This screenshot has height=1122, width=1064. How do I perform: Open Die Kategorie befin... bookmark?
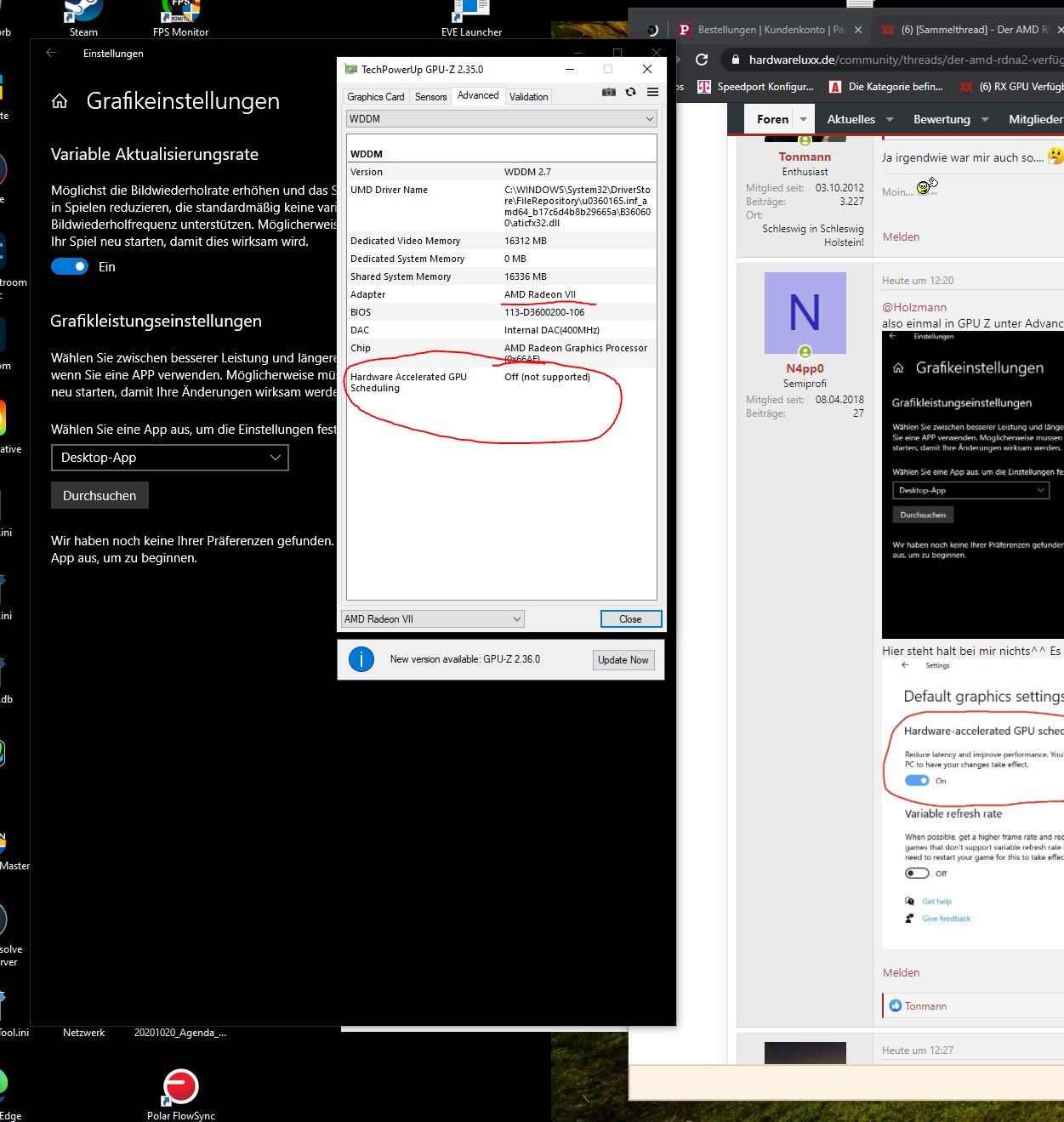pos(885,86)
